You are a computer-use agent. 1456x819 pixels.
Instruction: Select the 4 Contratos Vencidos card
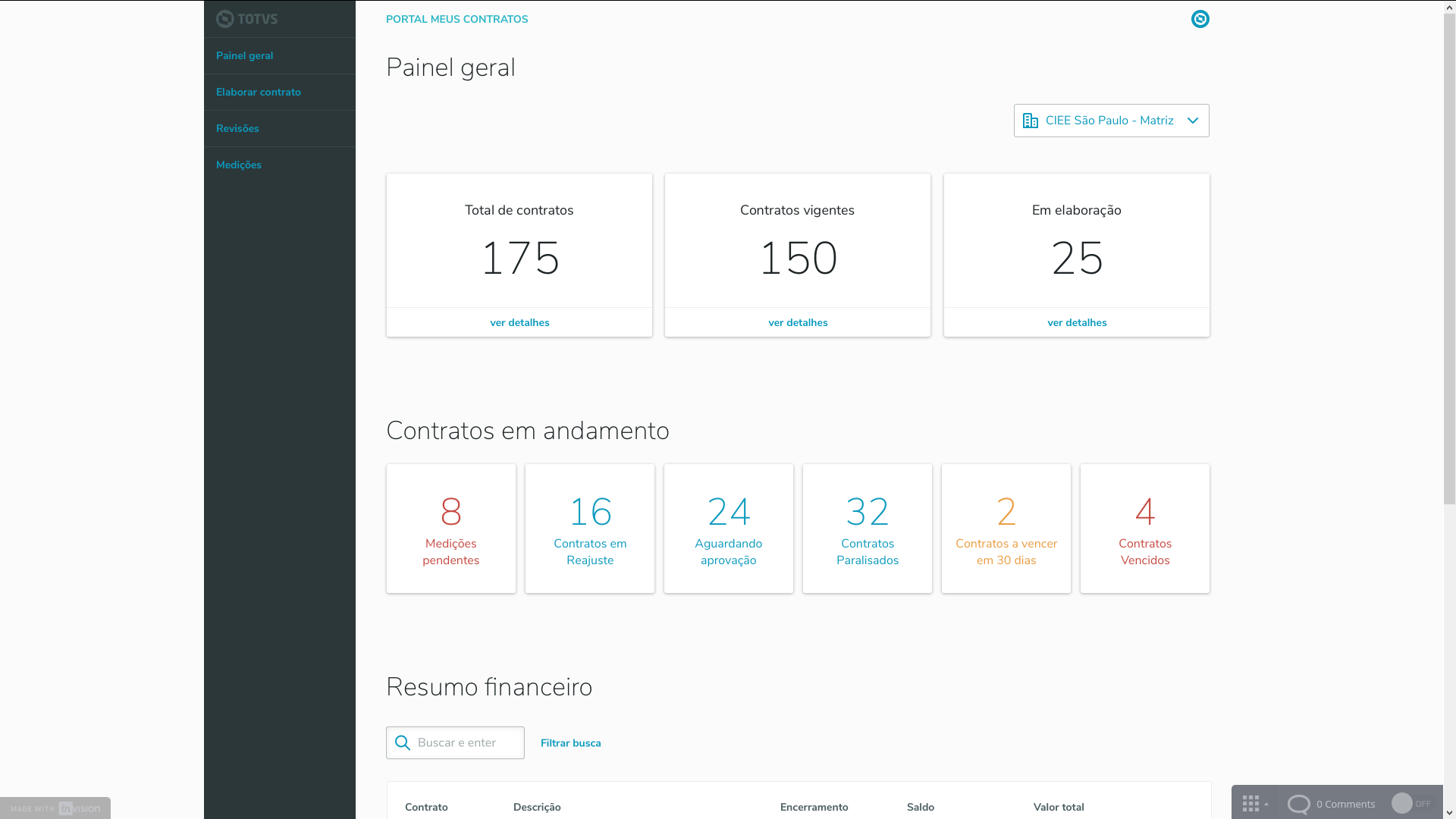click(x=1145, y=529)
